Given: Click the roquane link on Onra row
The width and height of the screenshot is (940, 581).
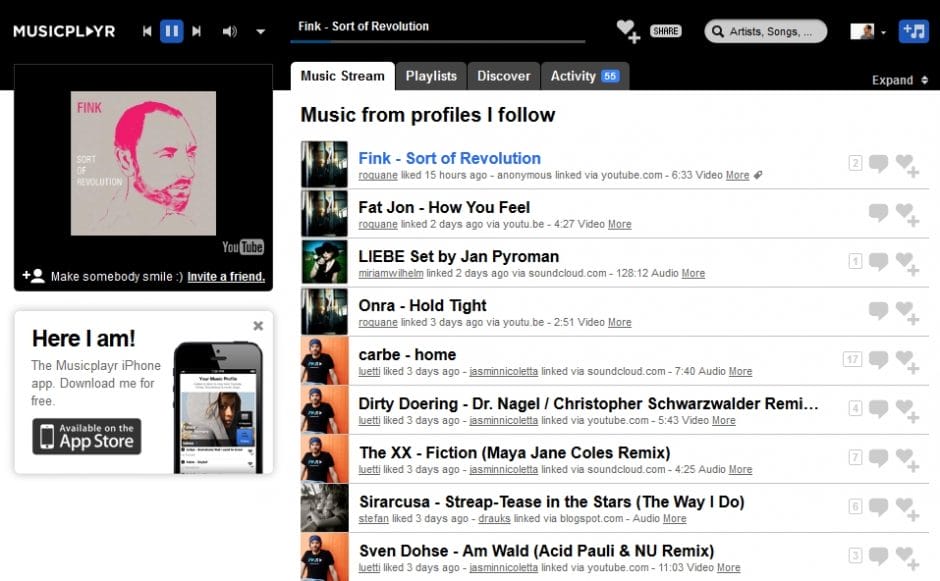Looking at the screenshot, I should tap(378, 323).
